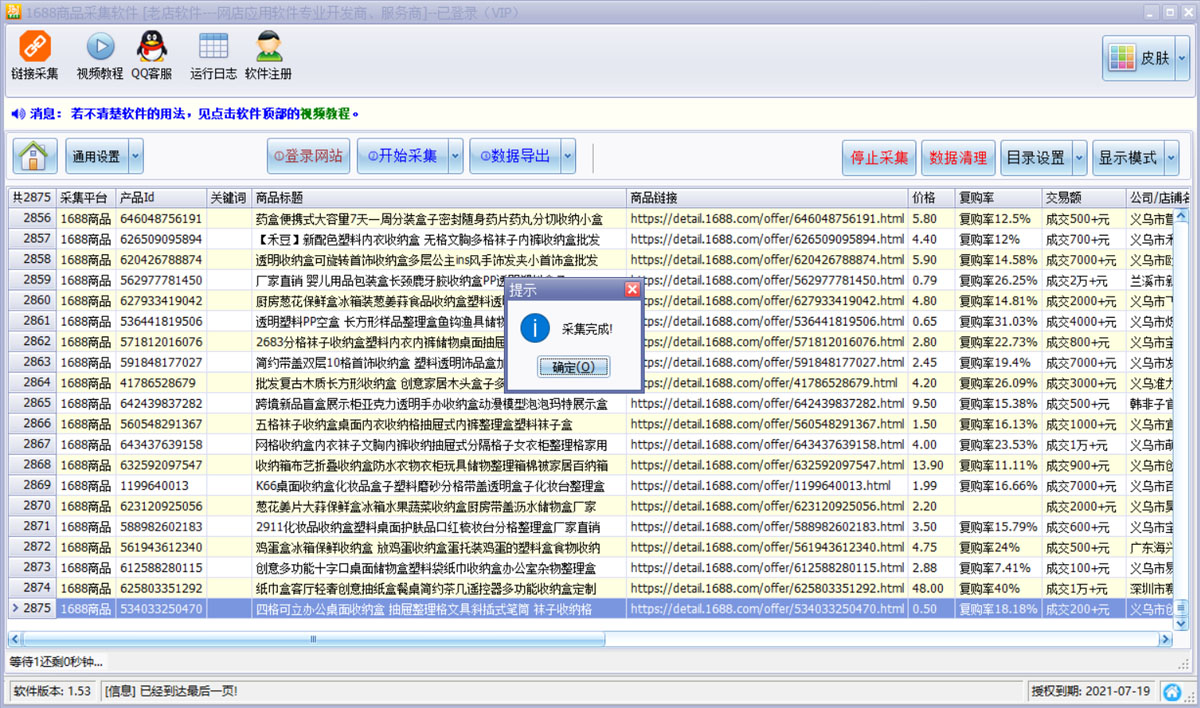This screenshot has width=1200, height=708.
Task: Click the 数据清理 data cleanup button
Action: [x=958, y=157]
